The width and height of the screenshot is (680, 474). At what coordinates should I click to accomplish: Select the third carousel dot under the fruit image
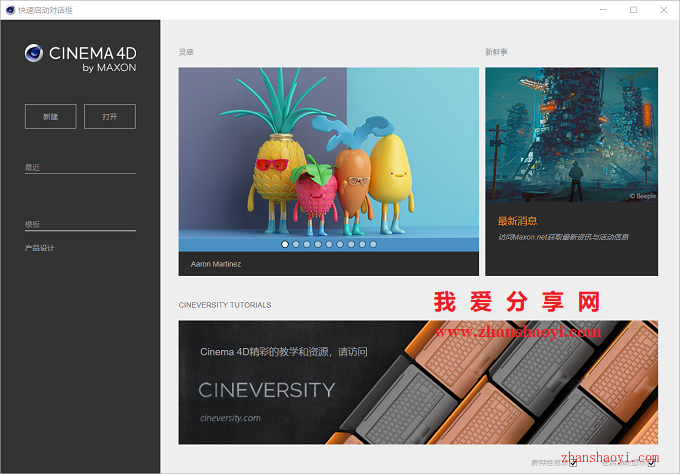point(307,244)
